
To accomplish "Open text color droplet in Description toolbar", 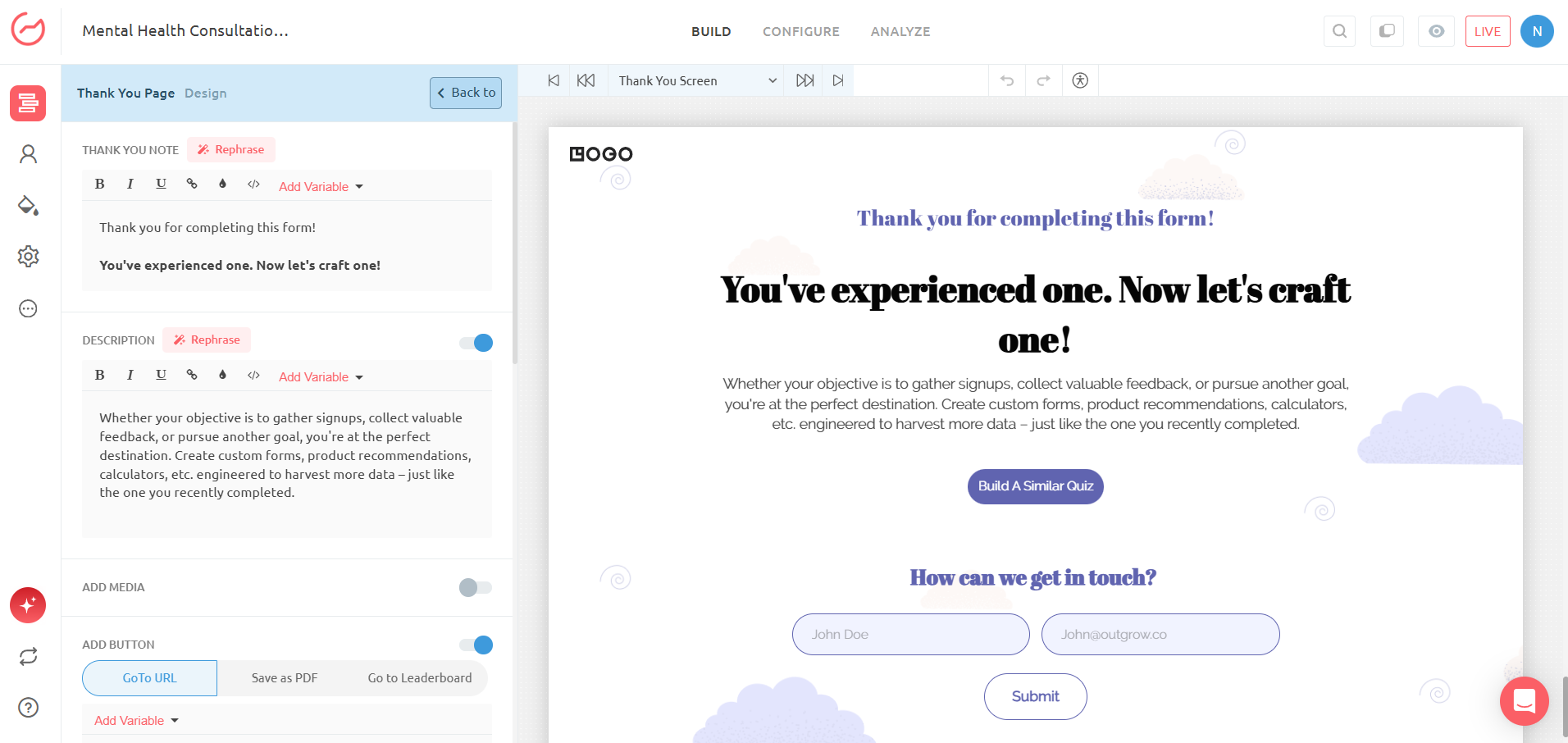I will (222, 375).
